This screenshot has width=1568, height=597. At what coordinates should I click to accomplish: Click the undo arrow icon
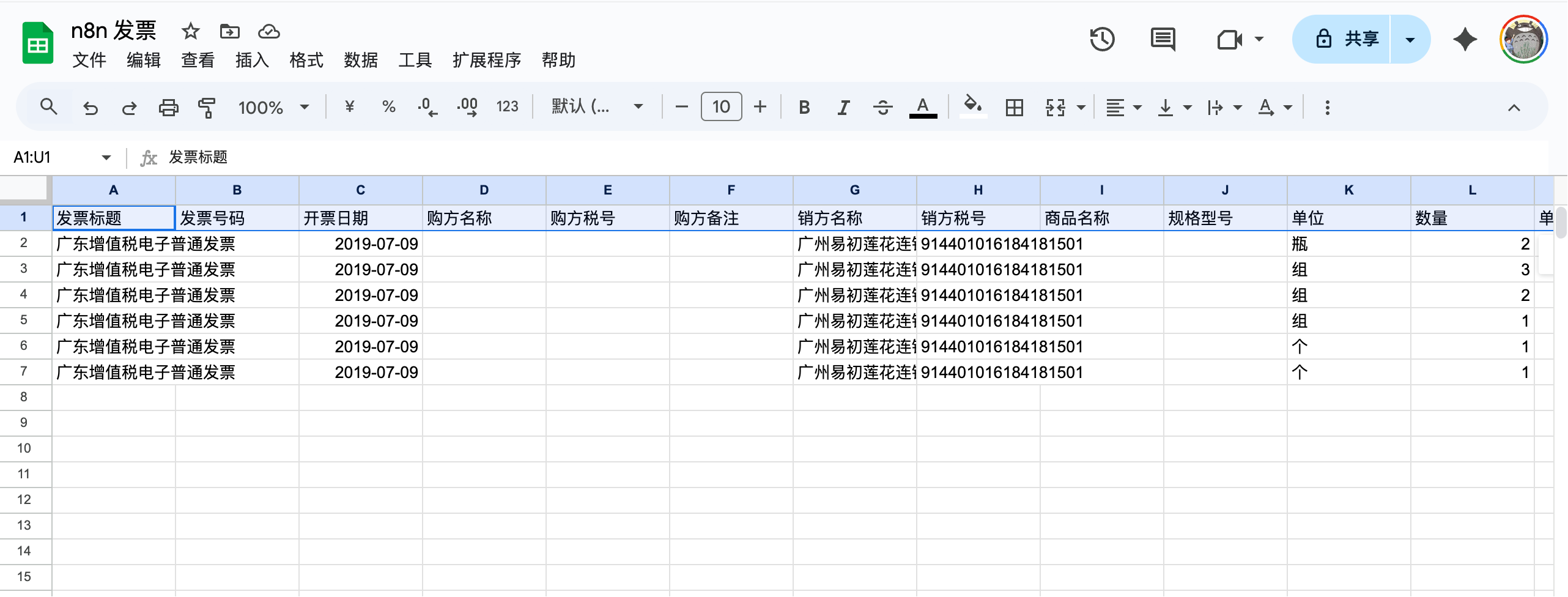91,108
